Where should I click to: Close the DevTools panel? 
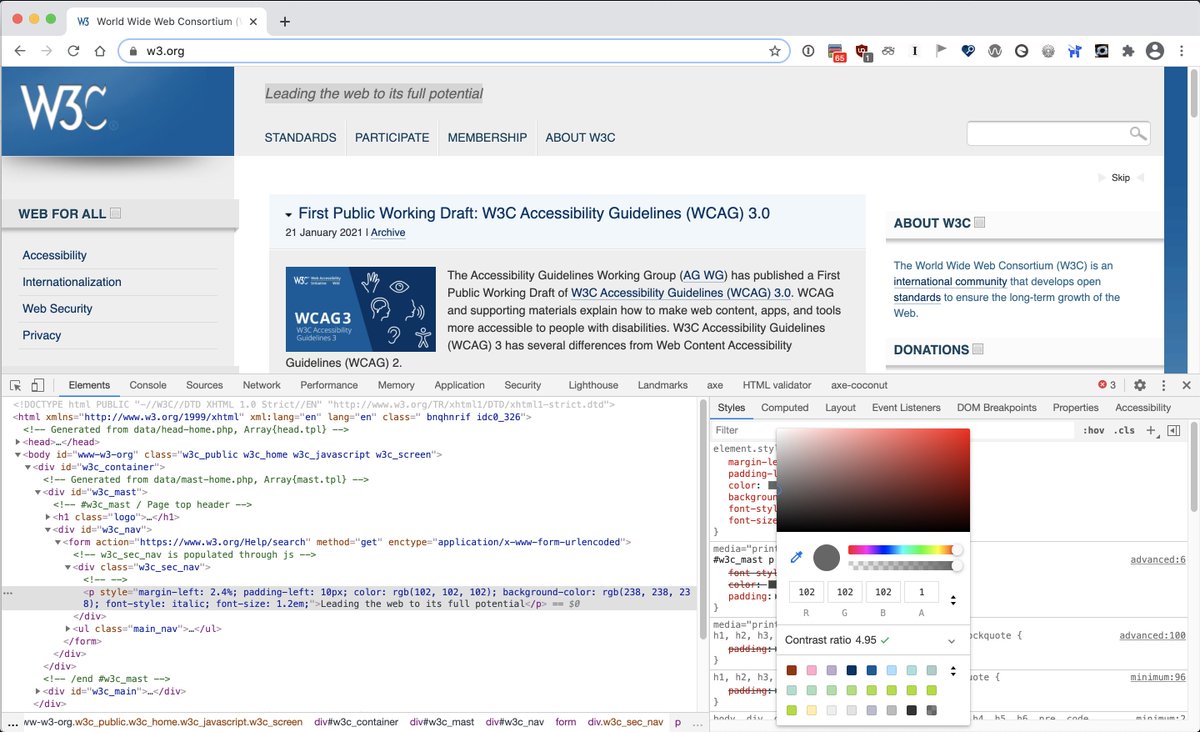click(1187, 385)
